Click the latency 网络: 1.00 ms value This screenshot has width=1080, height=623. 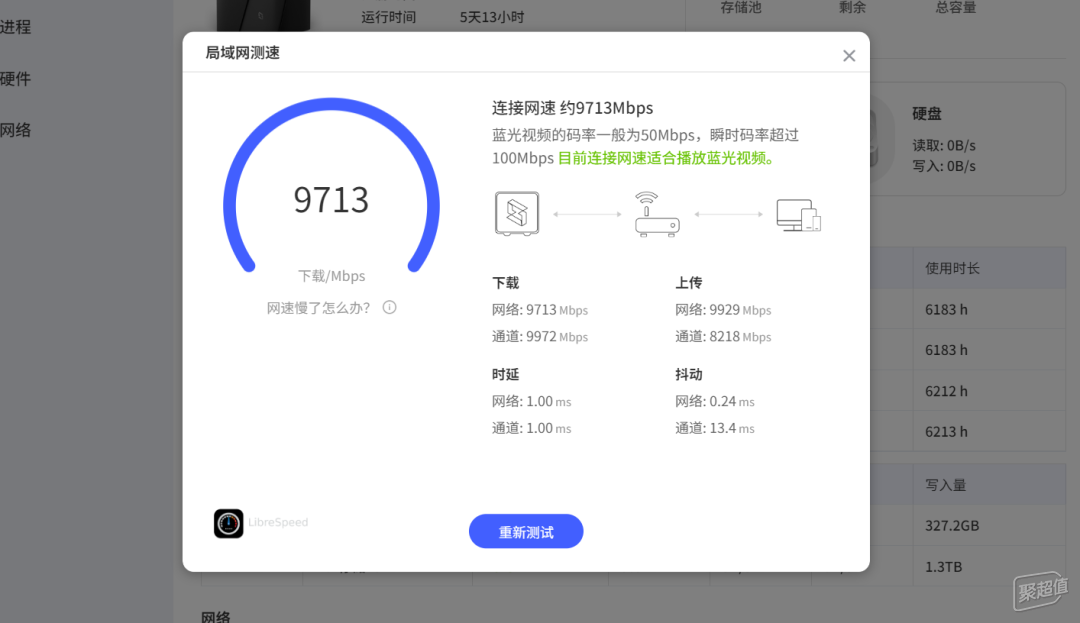click(x=532, y=401)
